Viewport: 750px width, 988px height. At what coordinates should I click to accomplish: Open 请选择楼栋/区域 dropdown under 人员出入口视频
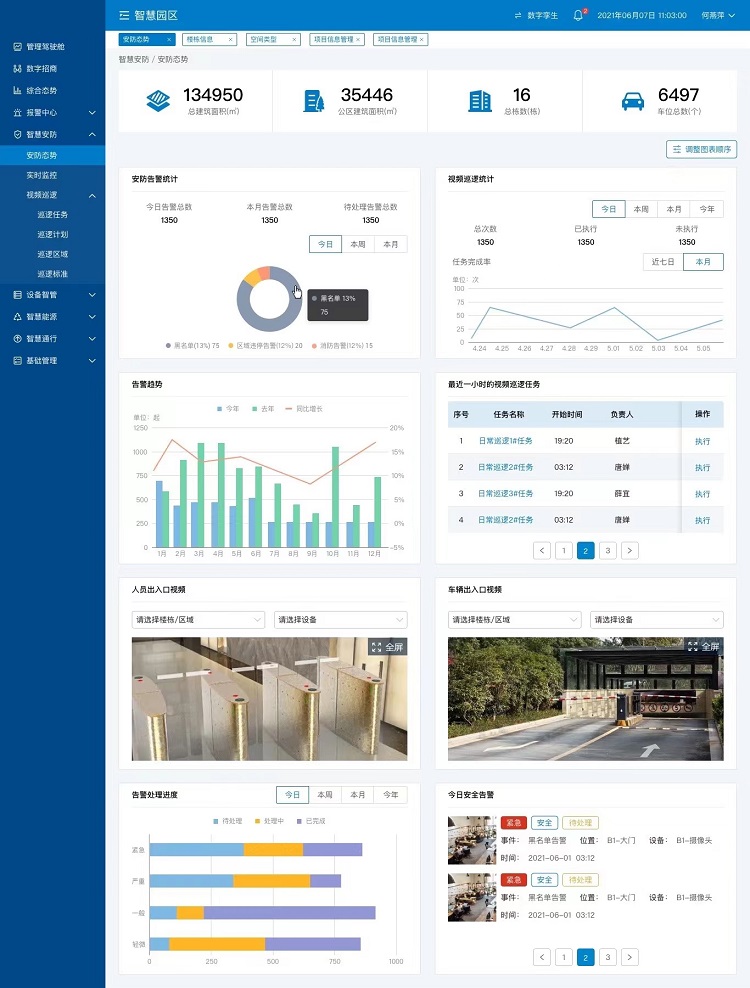[x=198, y=620]
